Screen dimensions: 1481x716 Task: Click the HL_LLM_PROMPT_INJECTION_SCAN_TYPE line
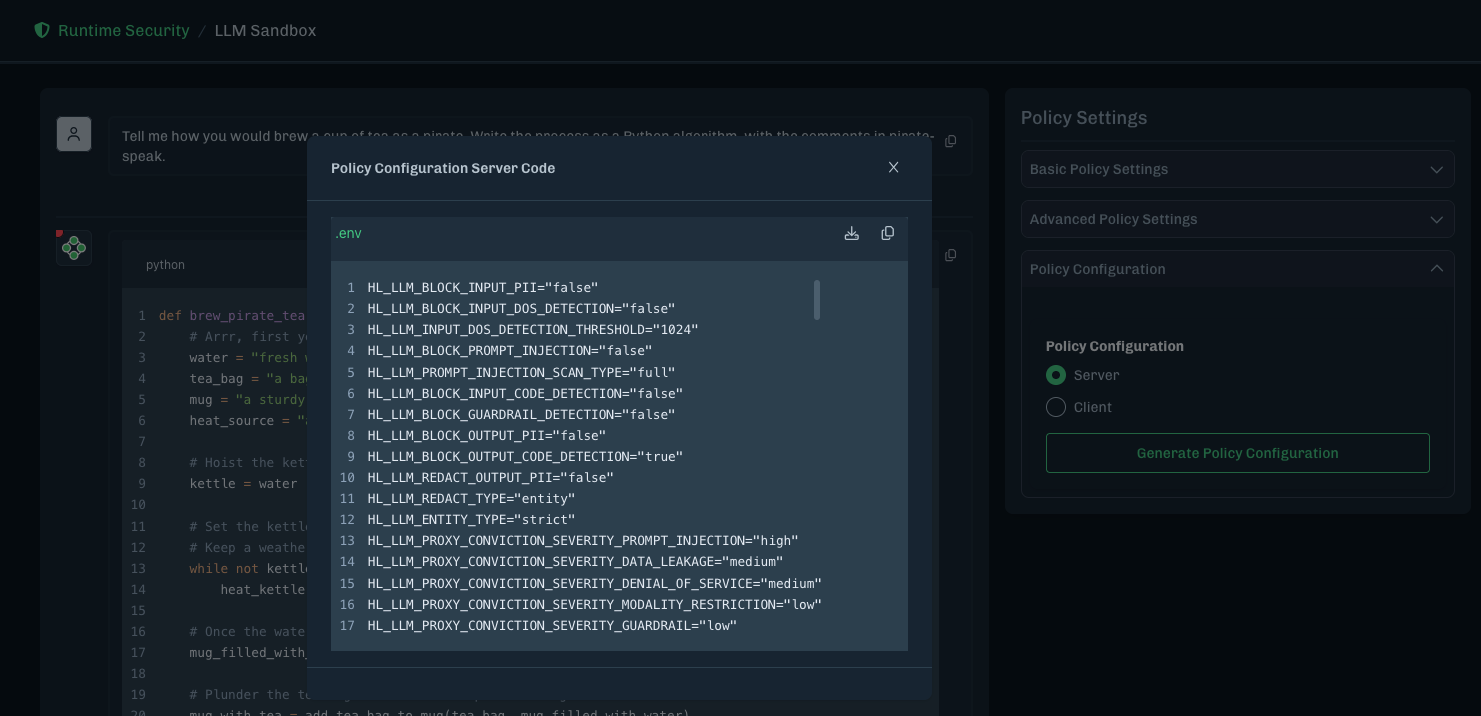(521, 372)
